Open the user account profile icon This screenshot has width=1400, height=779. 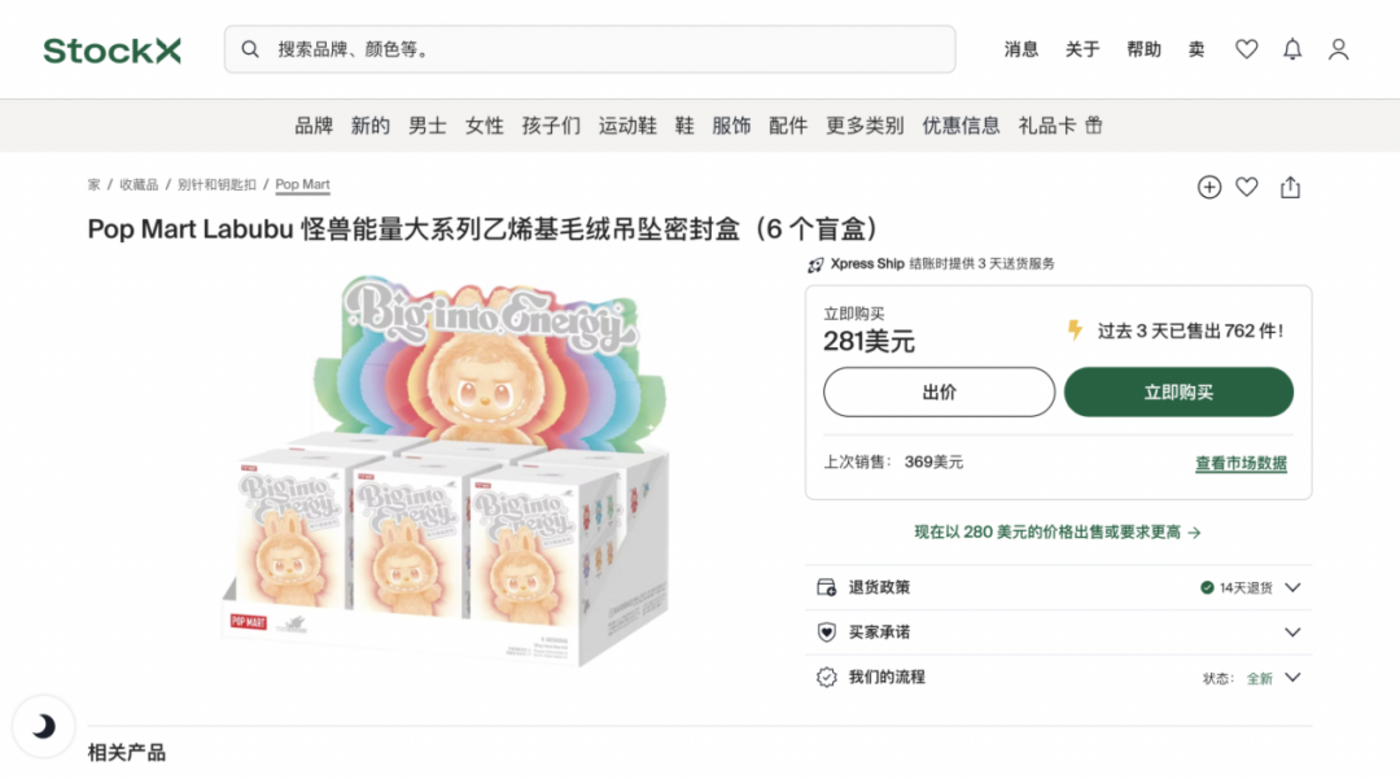[1339, 49]
